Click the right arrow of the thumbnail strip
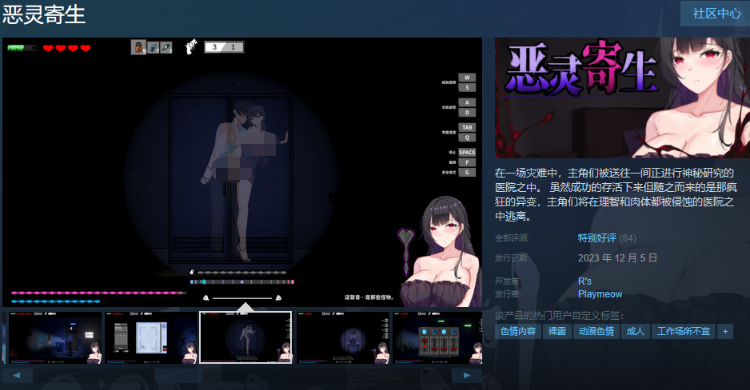 point(466,376)
